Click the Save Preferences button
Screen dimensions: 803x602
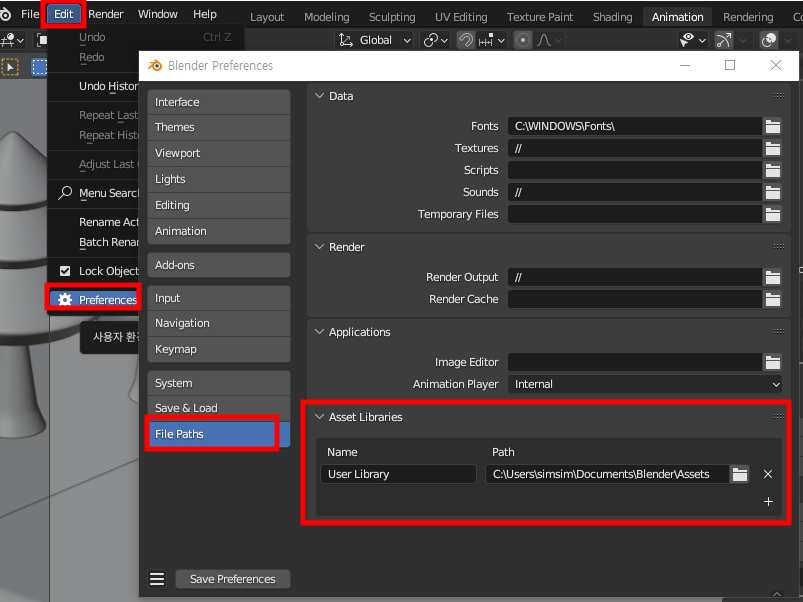(x=233, y=579)
